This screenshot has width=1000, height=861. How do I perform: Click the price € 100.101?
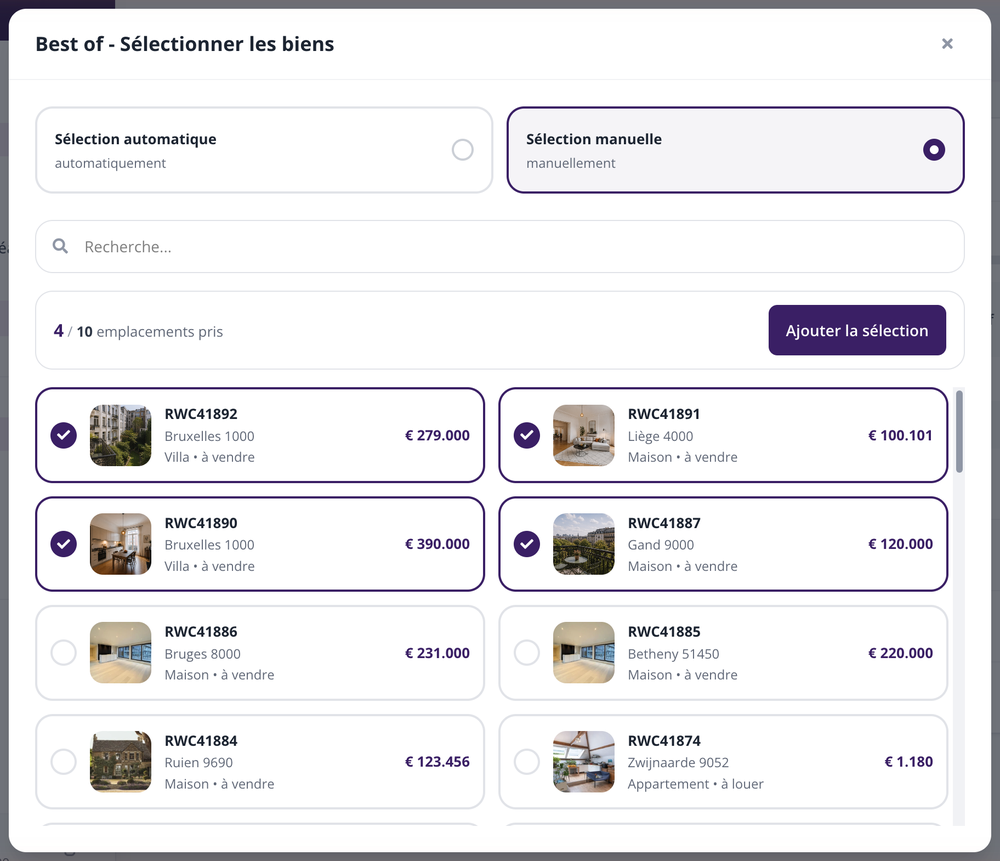(901, 435)
